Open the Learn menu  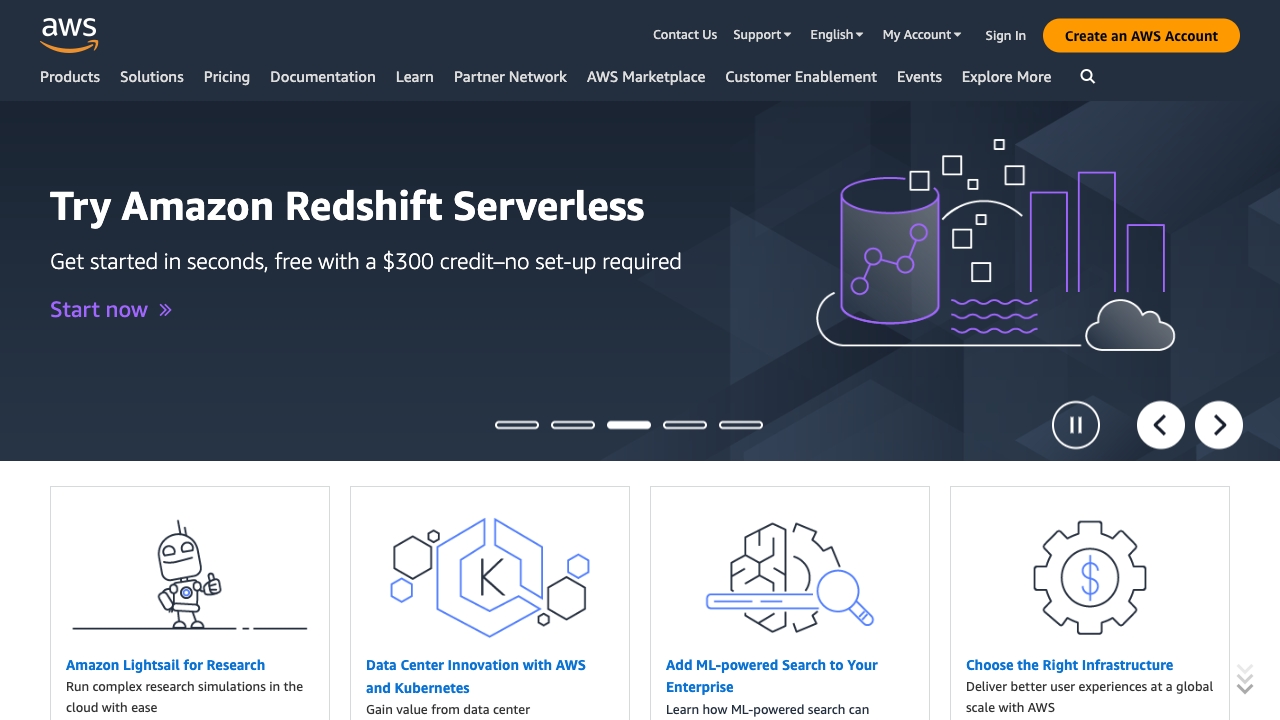point(415,77)
